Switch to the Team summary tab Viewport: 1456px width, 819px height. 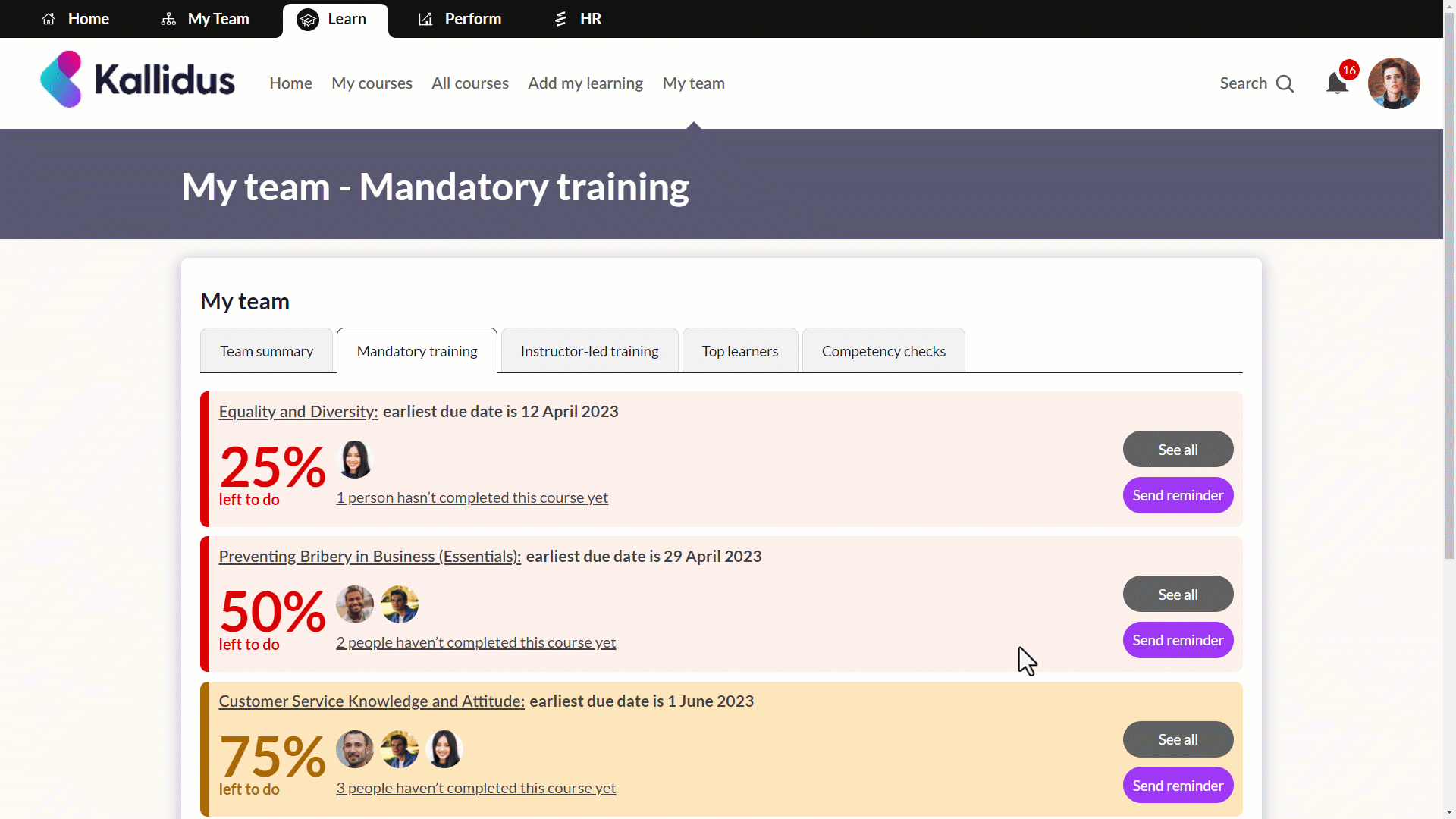click(266, 351)
